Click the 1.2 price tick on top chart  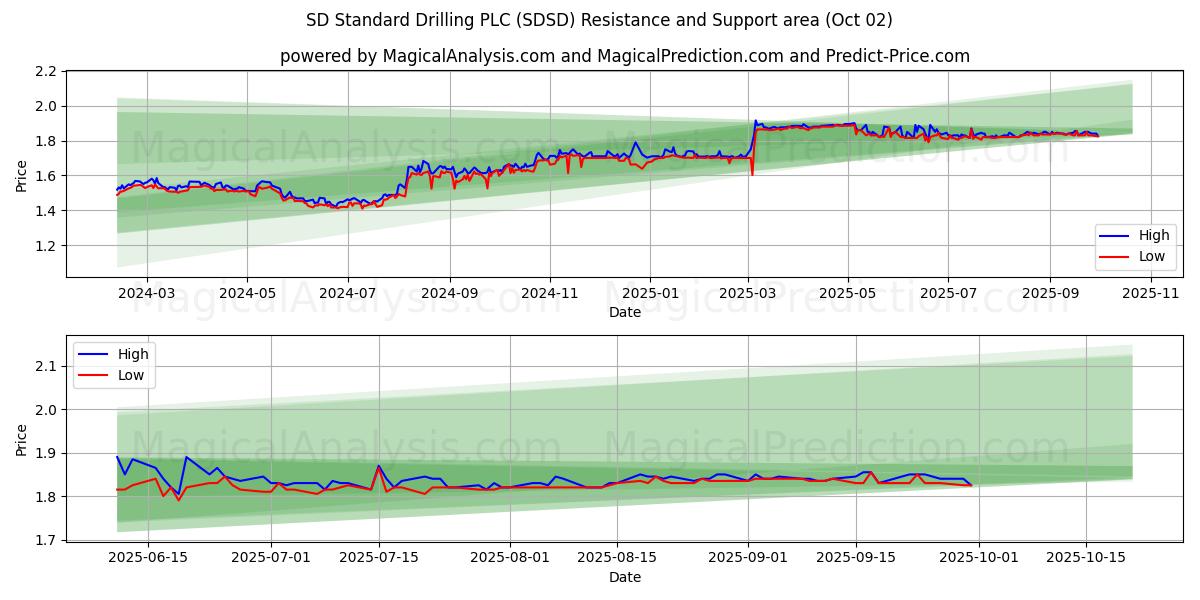tap(46, 246)
